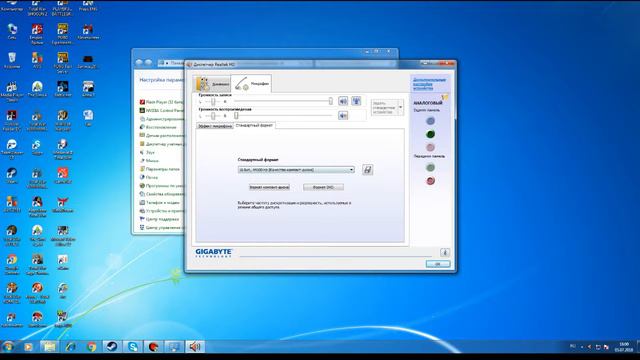
Task: Open NVIDIA Control Panel entry
Action: pyautogui.click(x=161, y=110)
